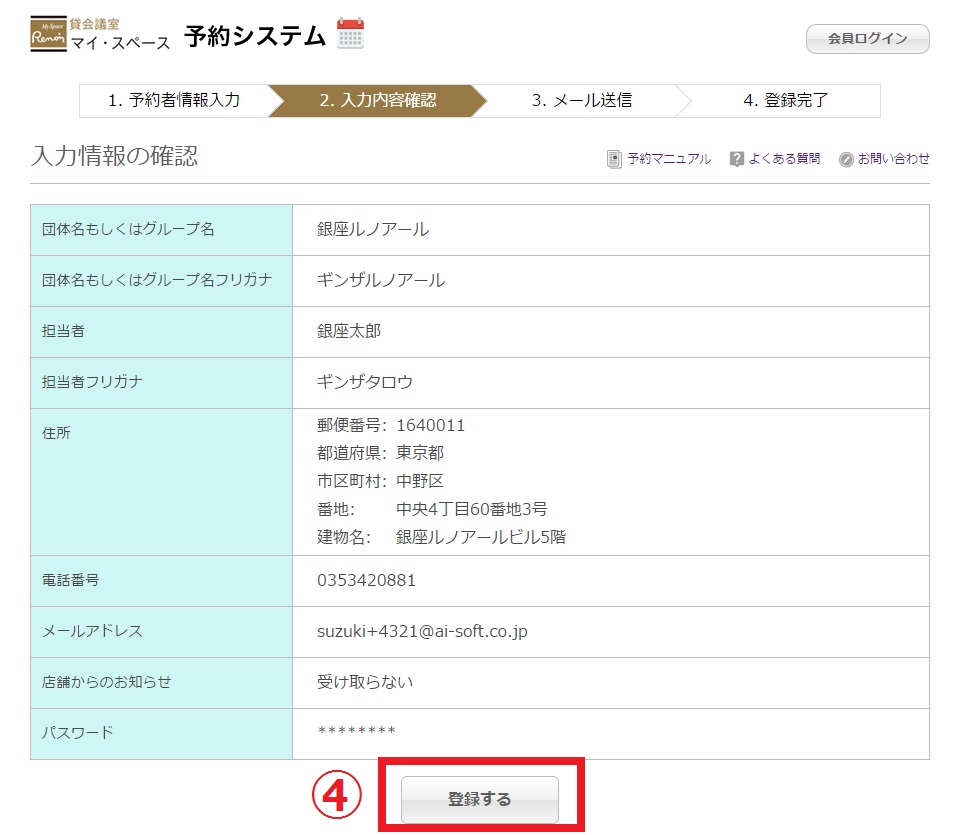
Task: Click the 予約システム page title
Action: click(255, 36)
